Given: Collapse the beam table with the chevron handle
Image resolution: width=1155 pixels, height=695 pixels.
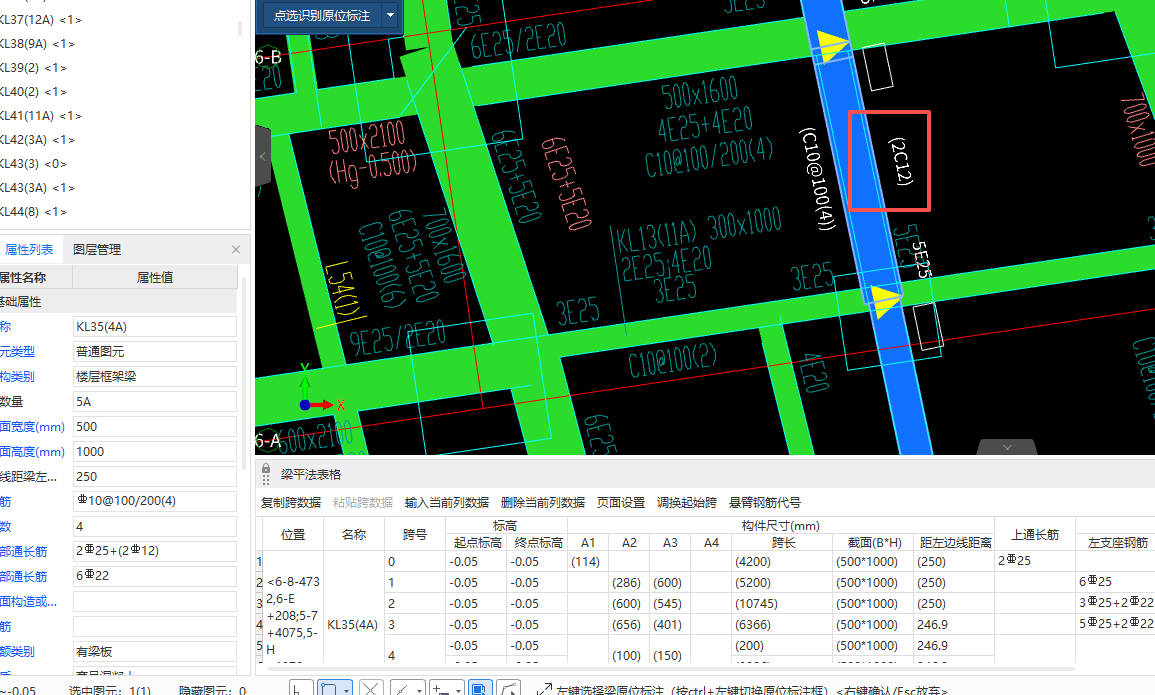Looking at the screenshot, I should click(1007, 447).
